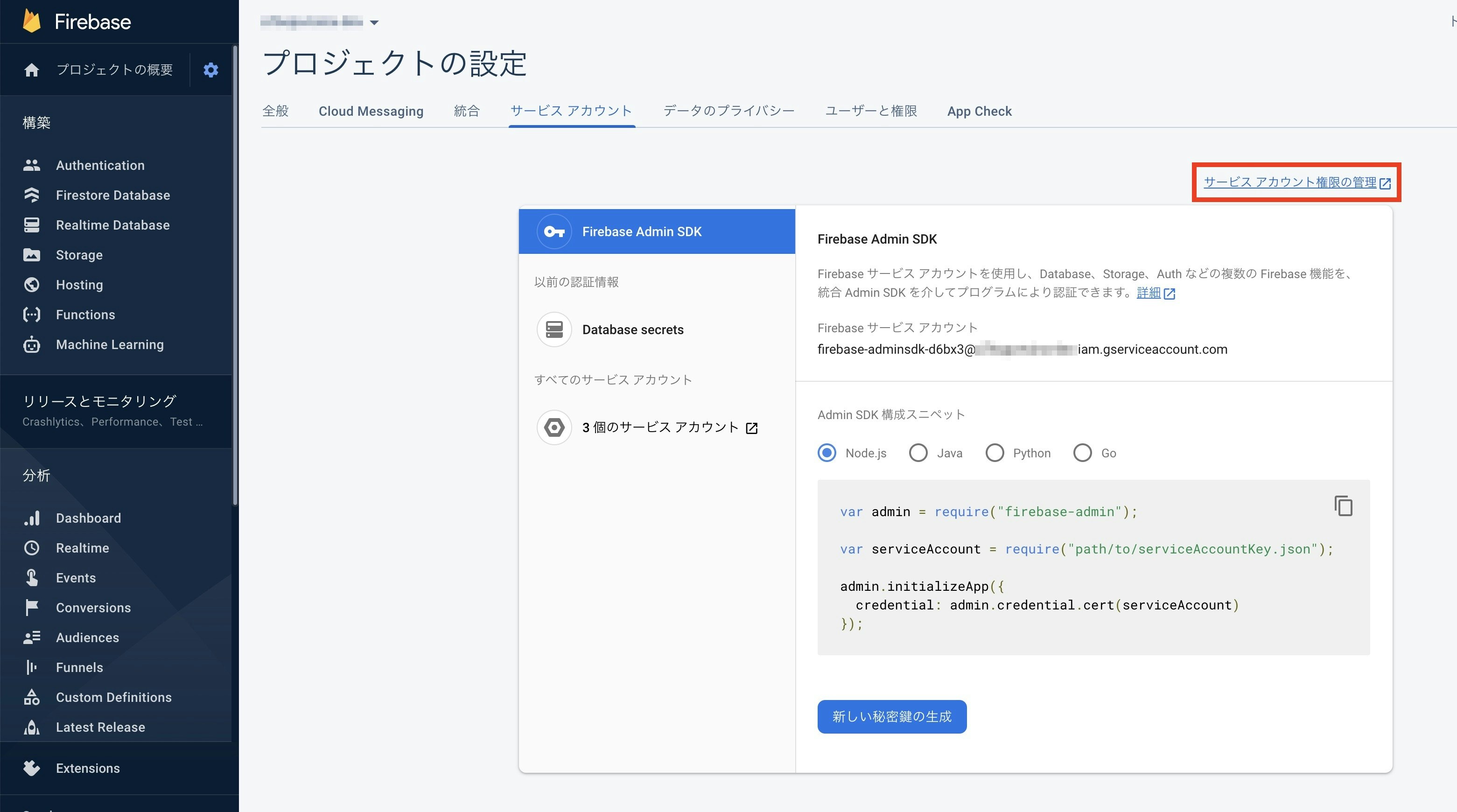Click the Database secrets icon
Screen dimensions: 1457x812
click(554, 329)
